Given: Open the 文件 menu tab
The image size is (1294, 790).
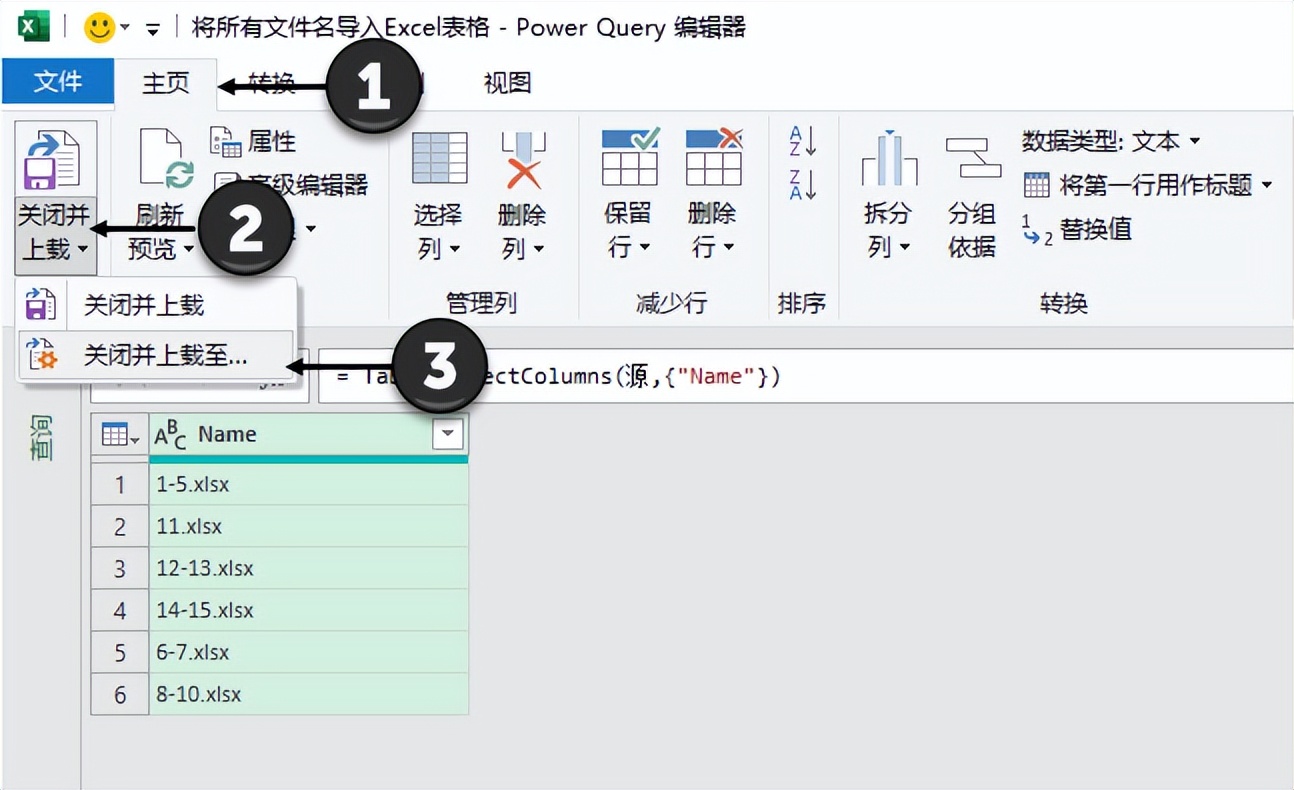Looking at the screenshot, I should point(57,82).
